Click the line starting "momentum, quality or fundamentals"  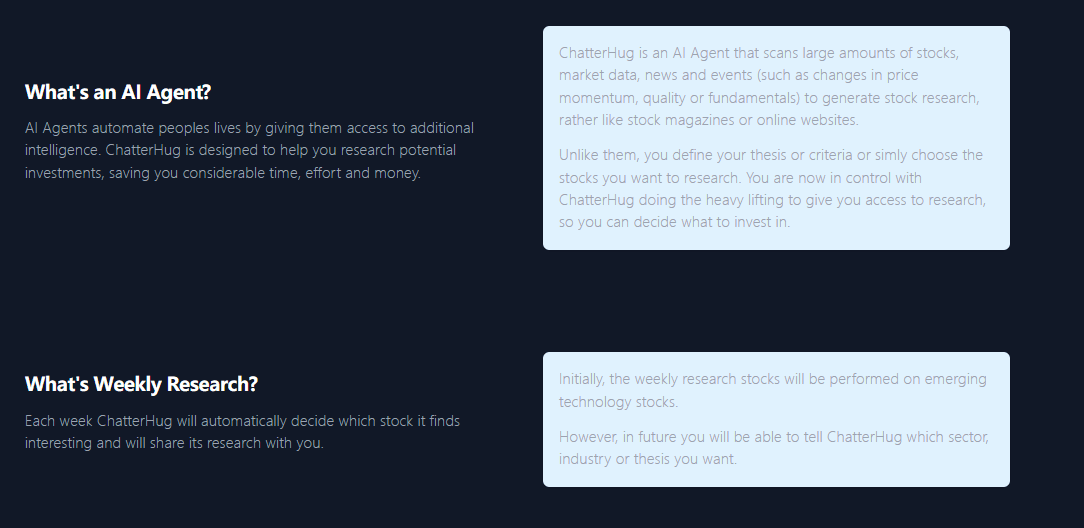point(769,98)
